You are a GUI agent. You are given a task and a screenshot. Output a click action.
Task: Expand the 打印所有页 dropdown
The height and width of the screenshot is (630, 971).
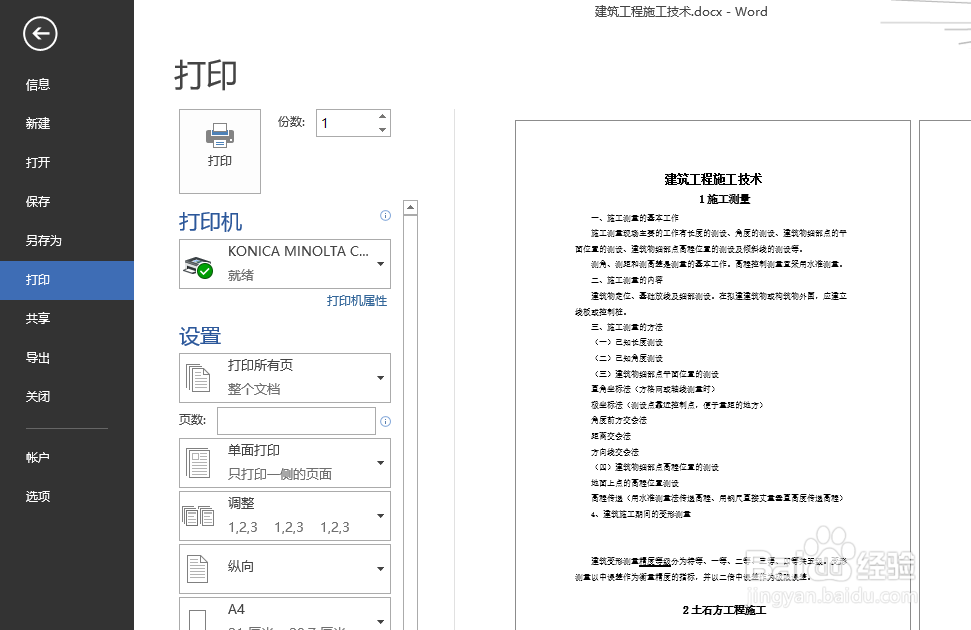click(285, 378)
